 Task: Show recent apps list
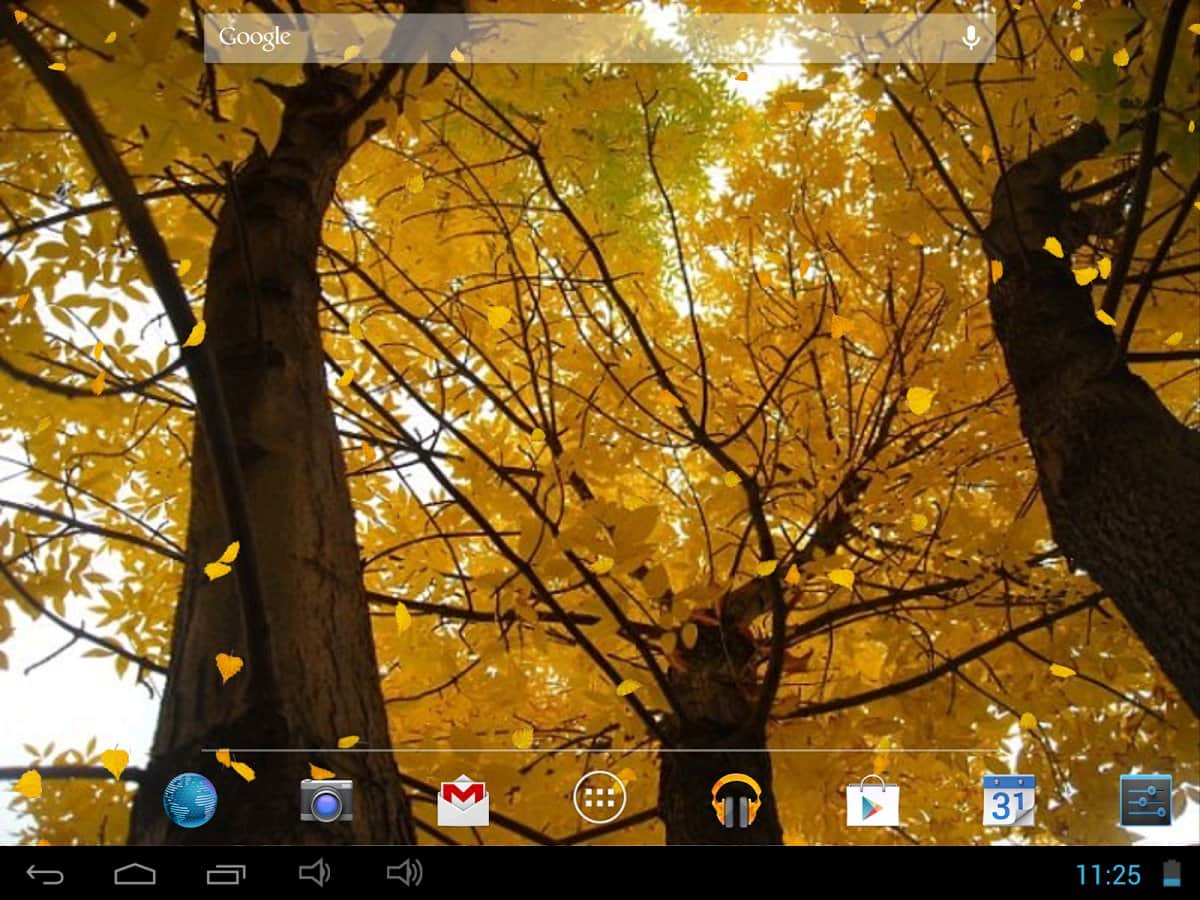226,874
